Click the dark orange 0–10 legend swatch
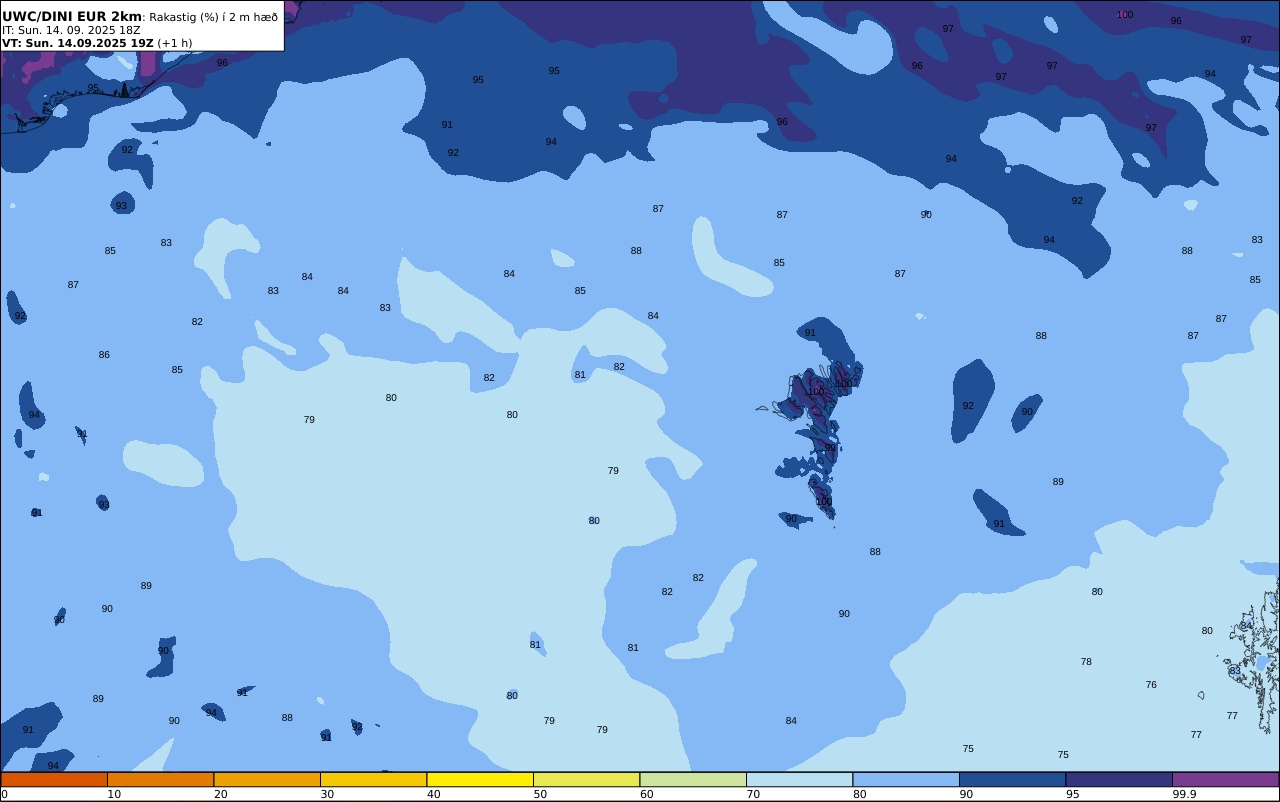 (x=54, y=779)
